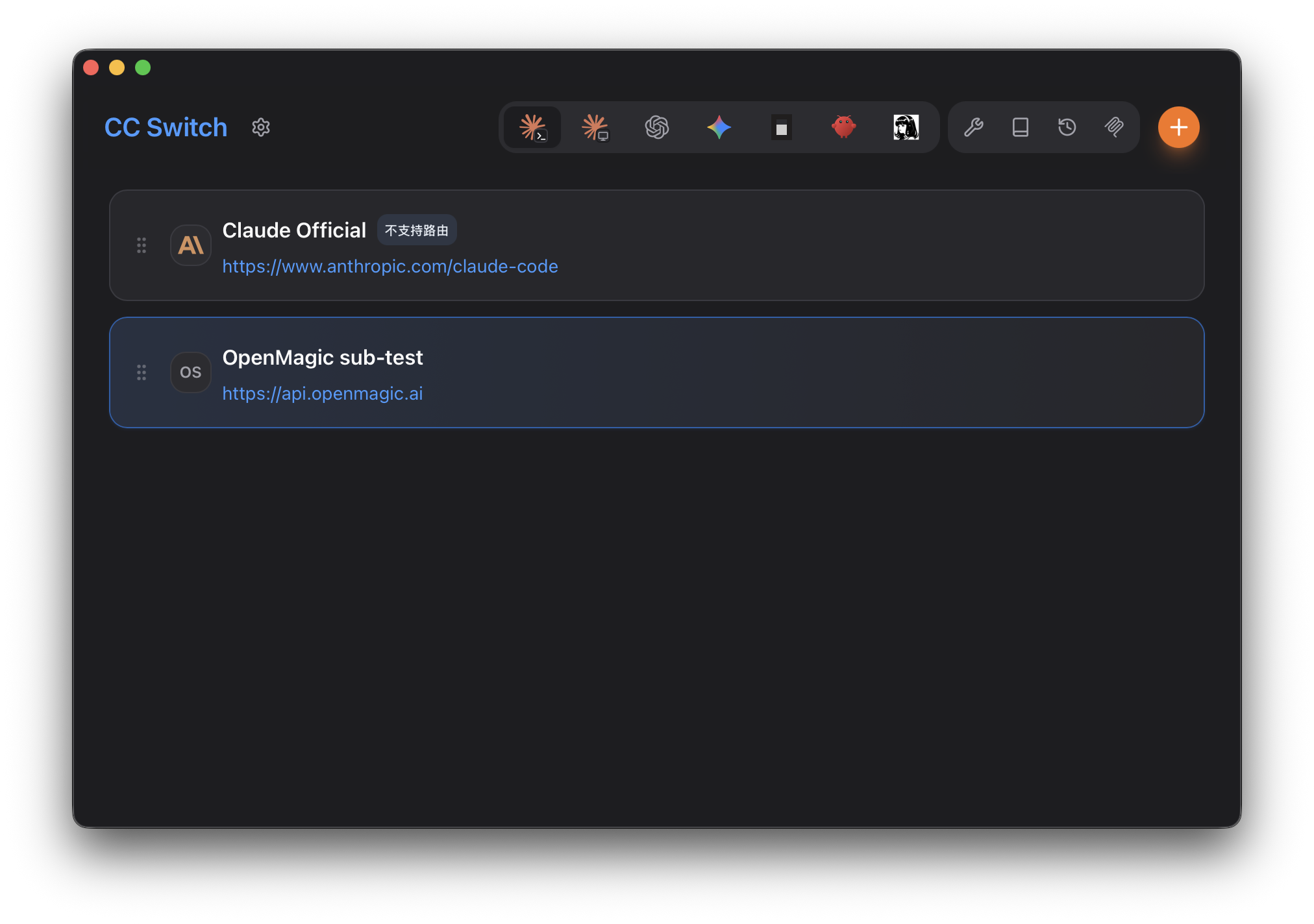Viewport: 1314px width, 924px height.
Task: Switch to the OpenAI Codex app tab
Action: pyautogui.click(x=657, y=127)
